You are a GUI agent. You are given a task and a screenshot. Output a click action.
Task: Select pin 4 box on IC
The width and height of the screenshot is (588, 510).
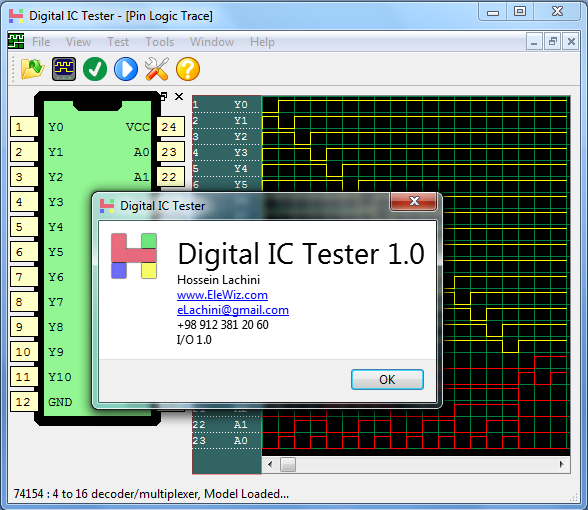(x=24, y=202)
